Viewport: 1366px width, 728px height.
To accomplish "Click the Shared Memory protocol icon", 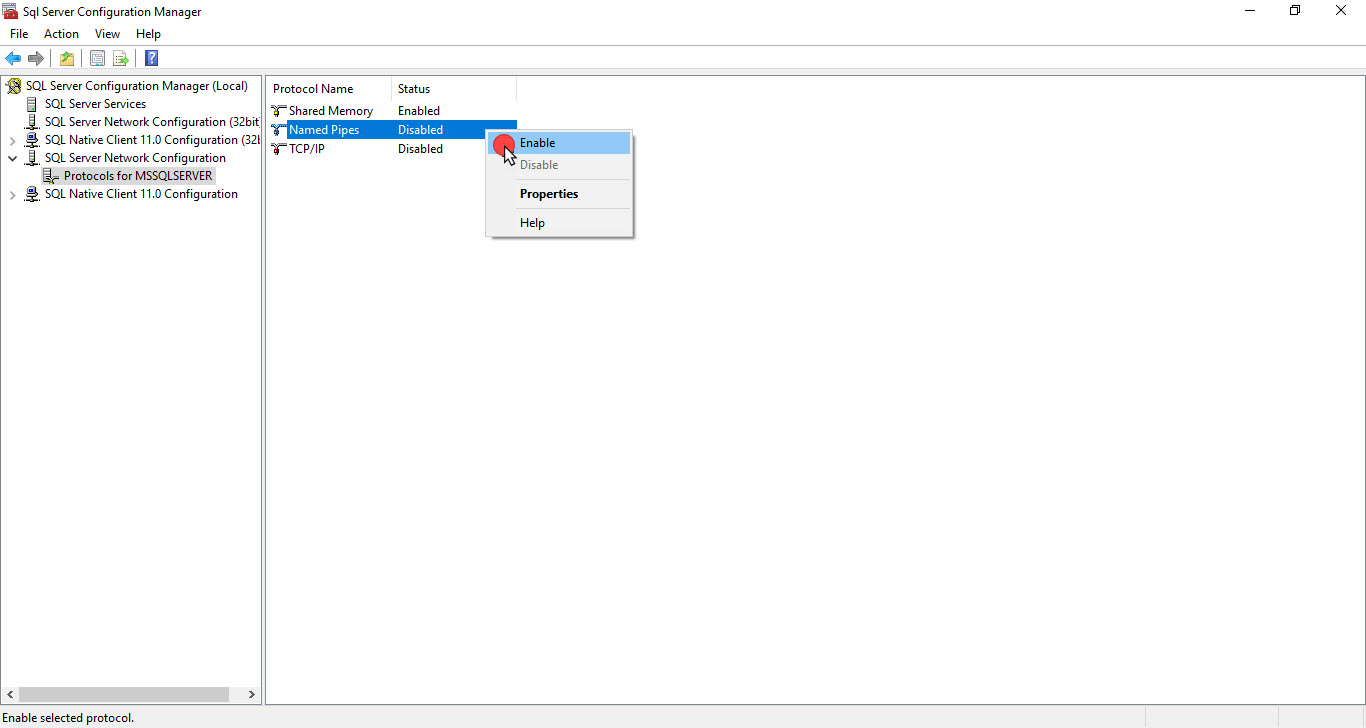I will click(x=278, y=110).
